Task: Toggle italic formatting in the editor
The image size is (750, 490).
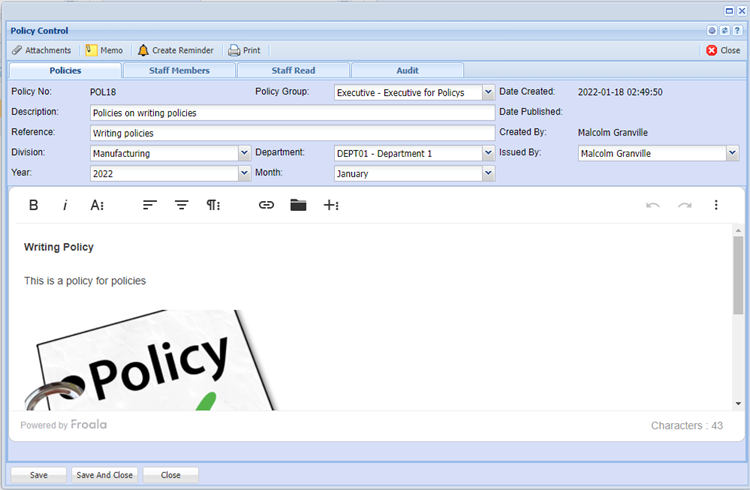Action: (65, 205)
